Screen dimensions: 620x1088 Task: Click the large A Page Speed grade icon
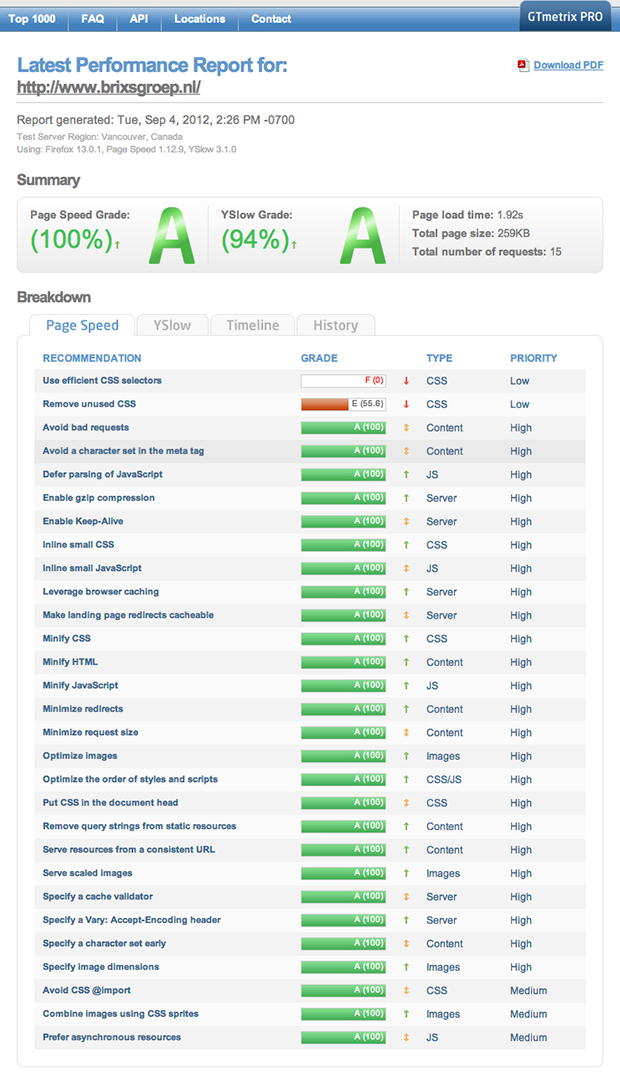(x=172, y=235)
